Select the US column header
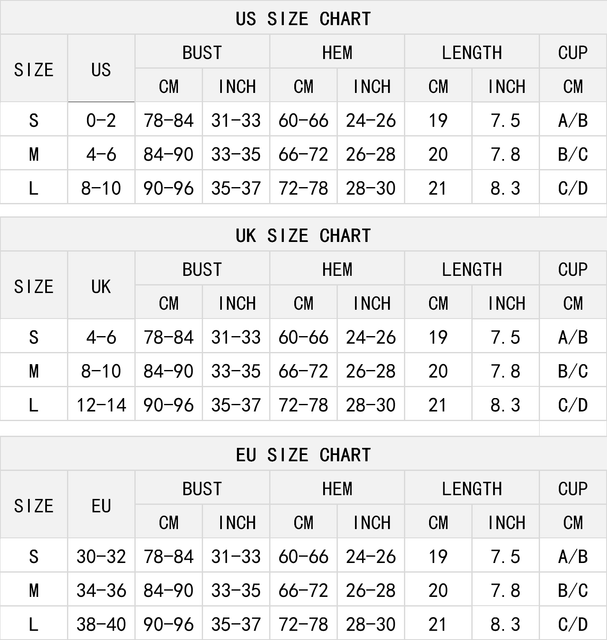Screen dimensions: 607x640 101,70
